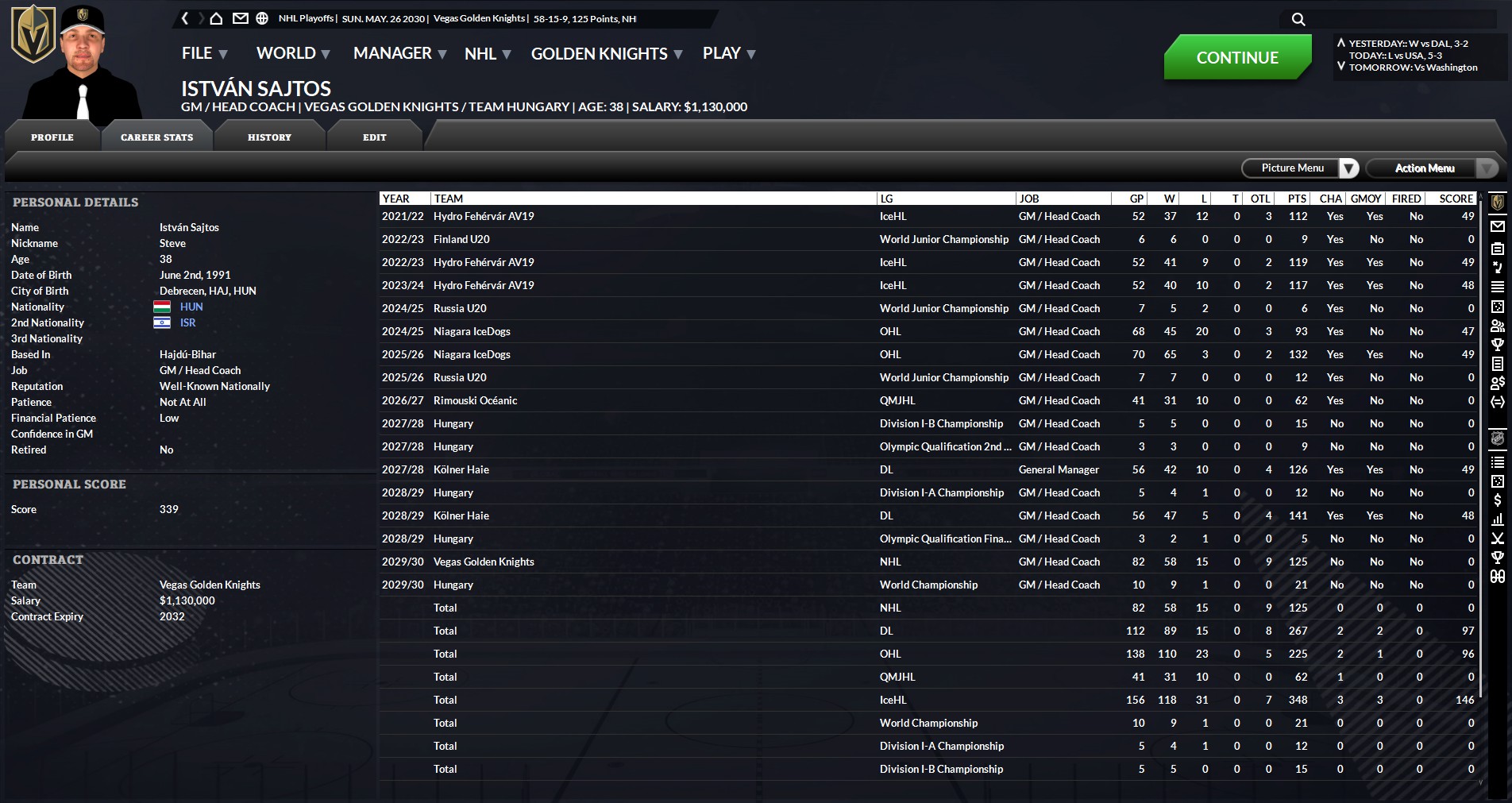The image size is (1512, 803).
Task: Open the bar chart statistics icon
Action: [x=1498, y=519]
